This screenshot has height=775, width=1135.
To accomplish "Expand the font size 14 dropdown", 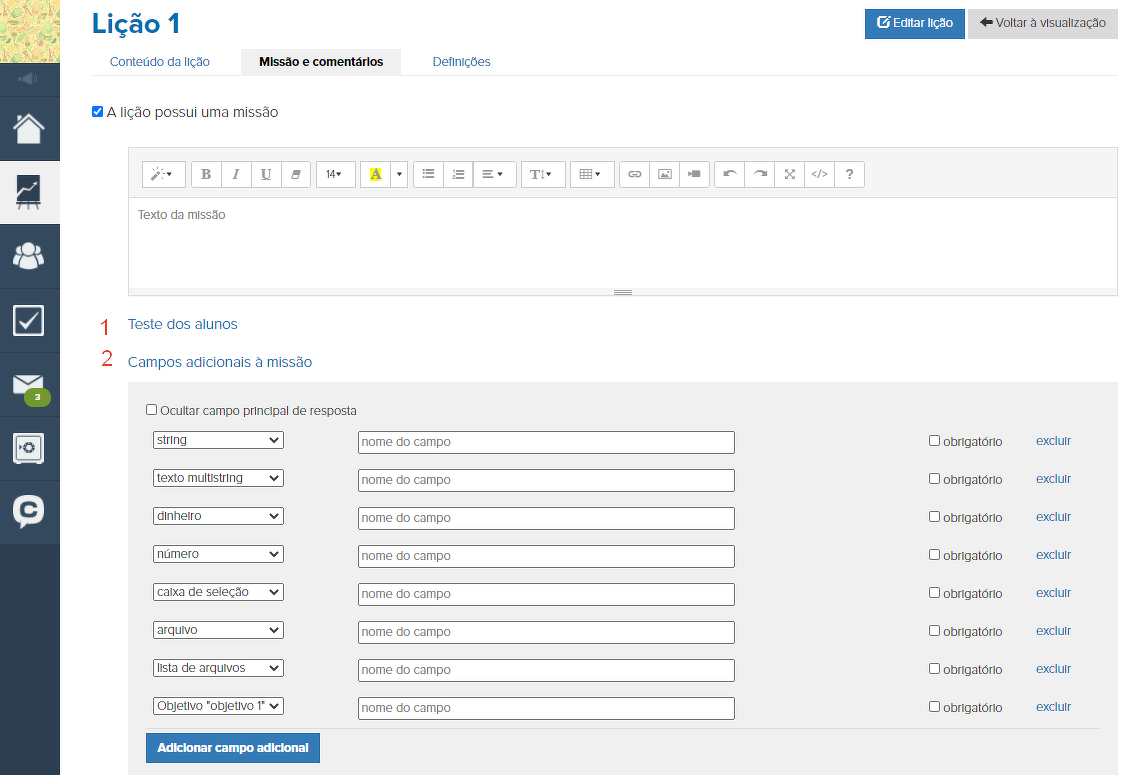I will [x=334, y=174].
